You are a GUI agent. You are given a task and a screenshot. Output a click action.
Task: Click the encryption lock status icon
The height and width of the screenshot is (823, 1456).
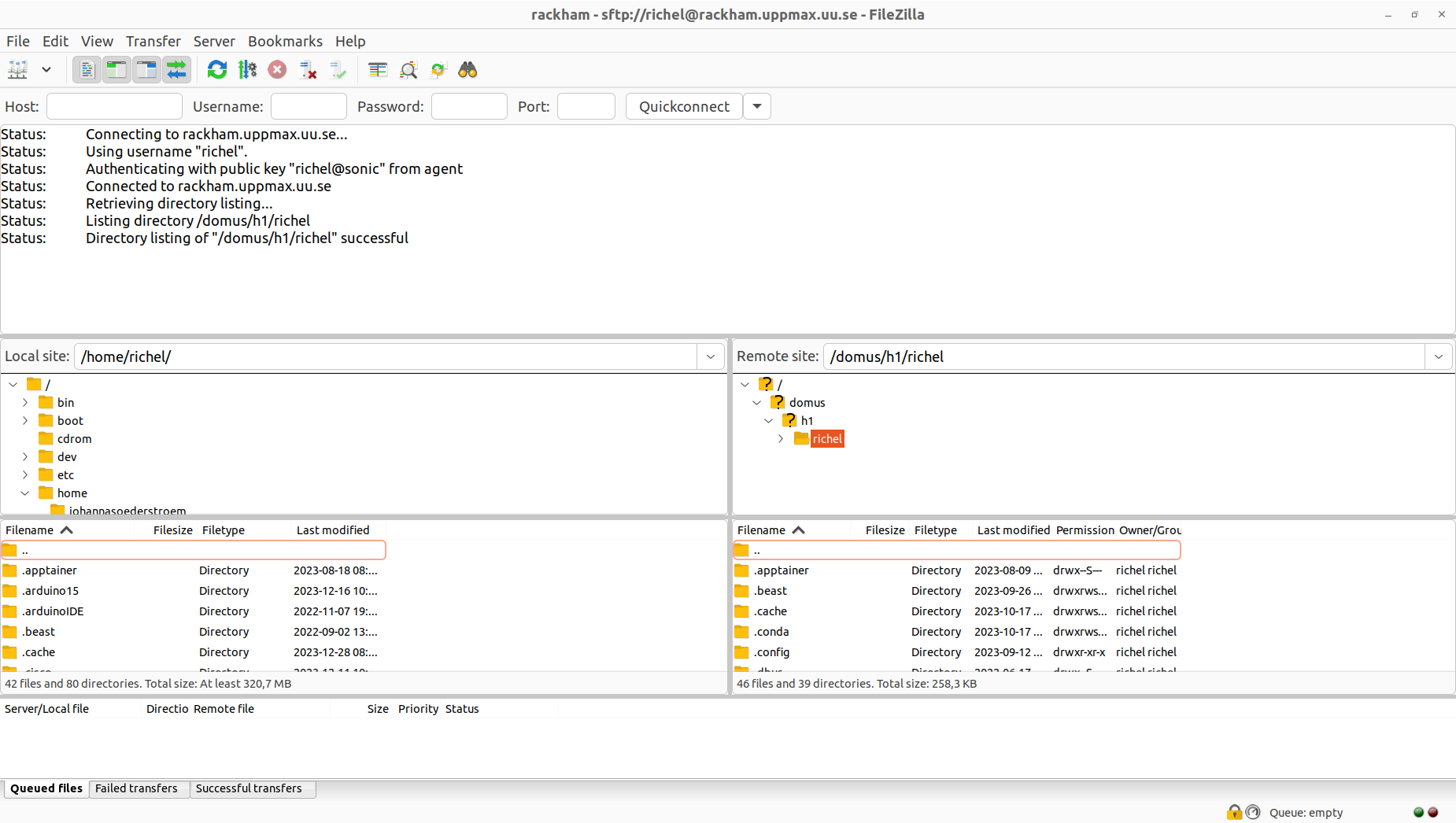pos(1234,812)
